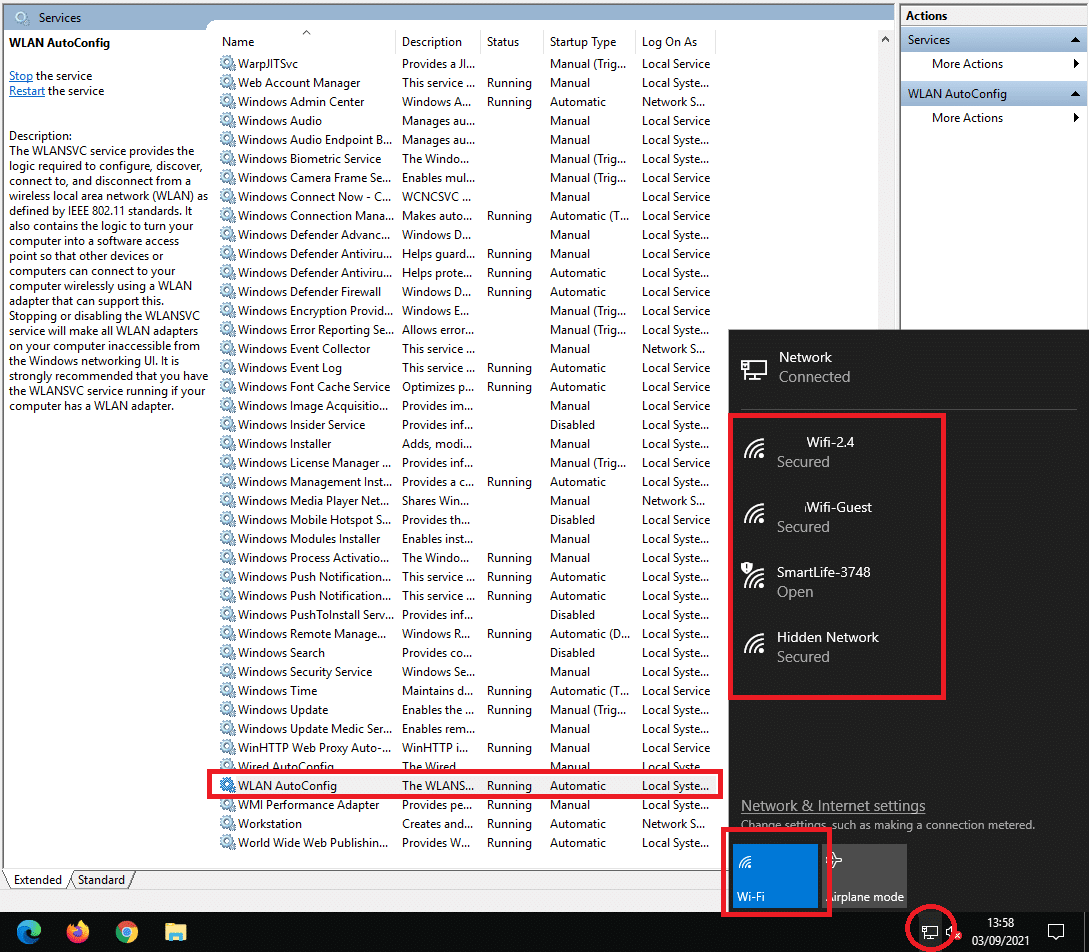This screenshot has height=952, width=1089.
Task: Select the Windows Image Acquisition service name
Action: [313, 406]
